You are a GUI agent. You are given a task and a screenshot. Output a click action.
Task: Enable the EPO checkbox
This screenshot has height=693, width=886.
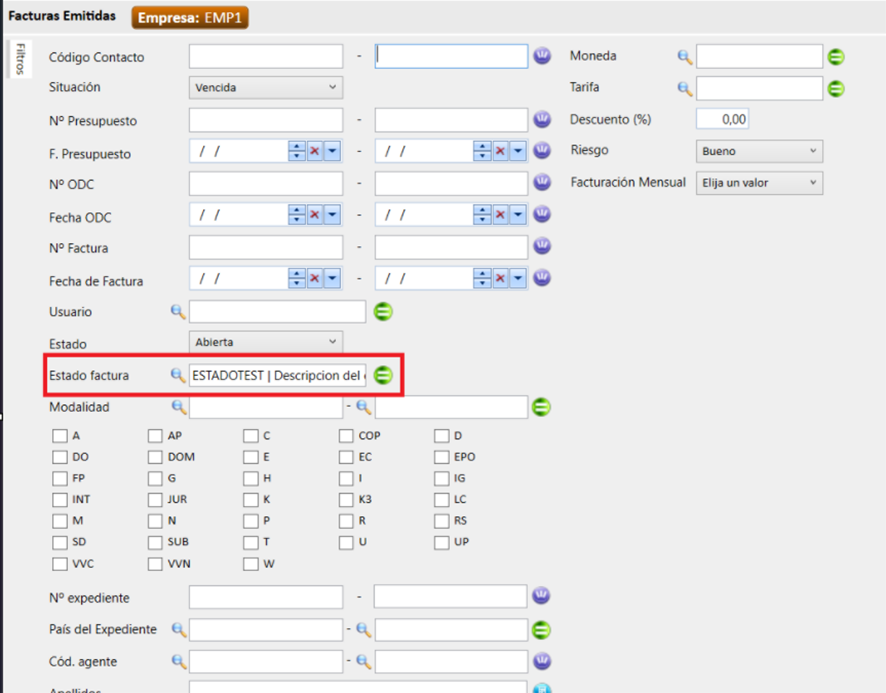coord(441,457)
